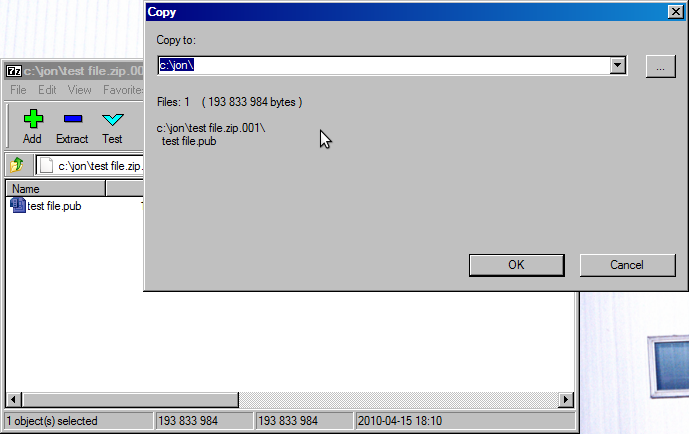
Task: Close the Copy dialog
Action: click(x=675, y=12)
